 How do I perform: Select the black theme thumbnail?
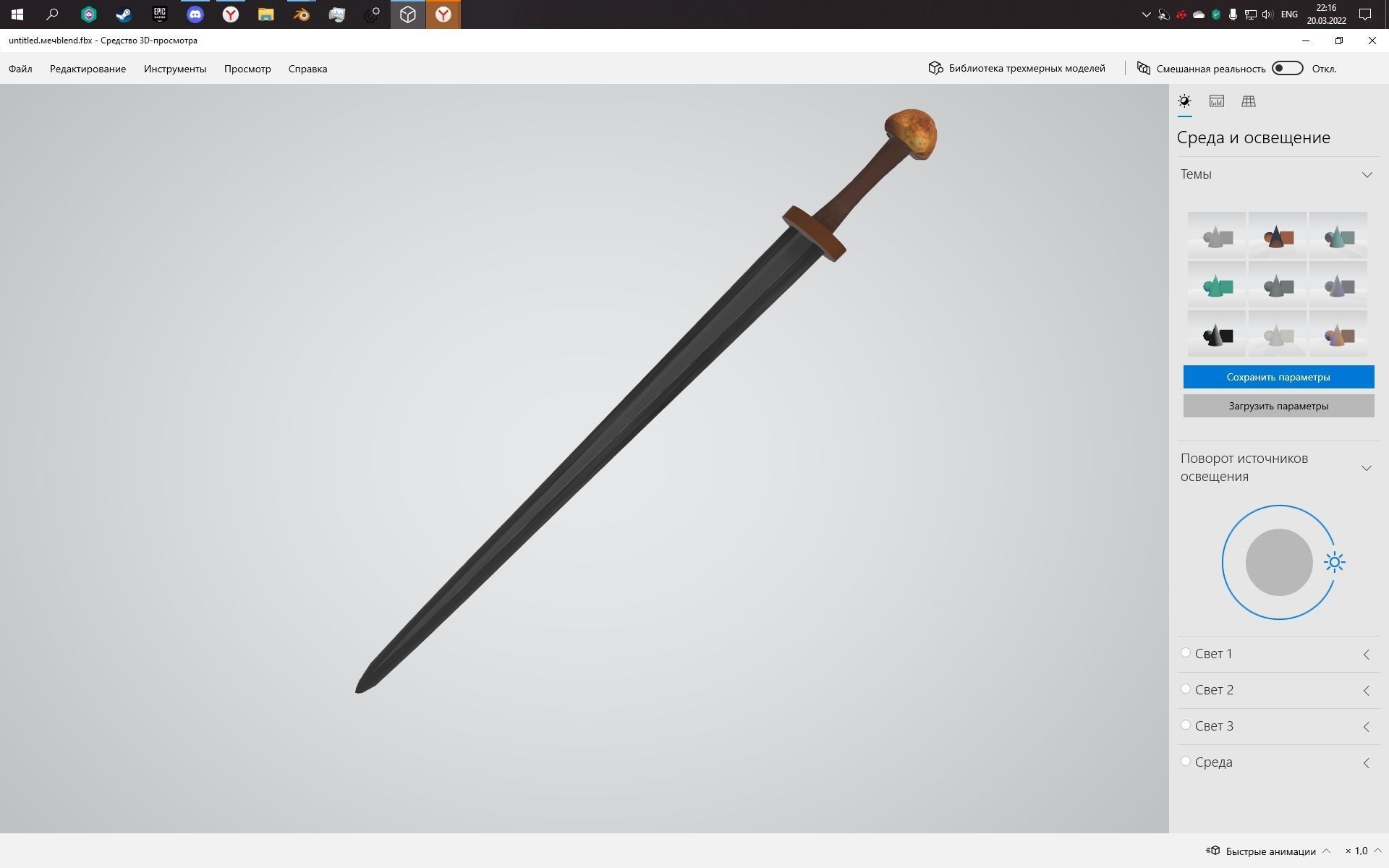[1217, 333]
